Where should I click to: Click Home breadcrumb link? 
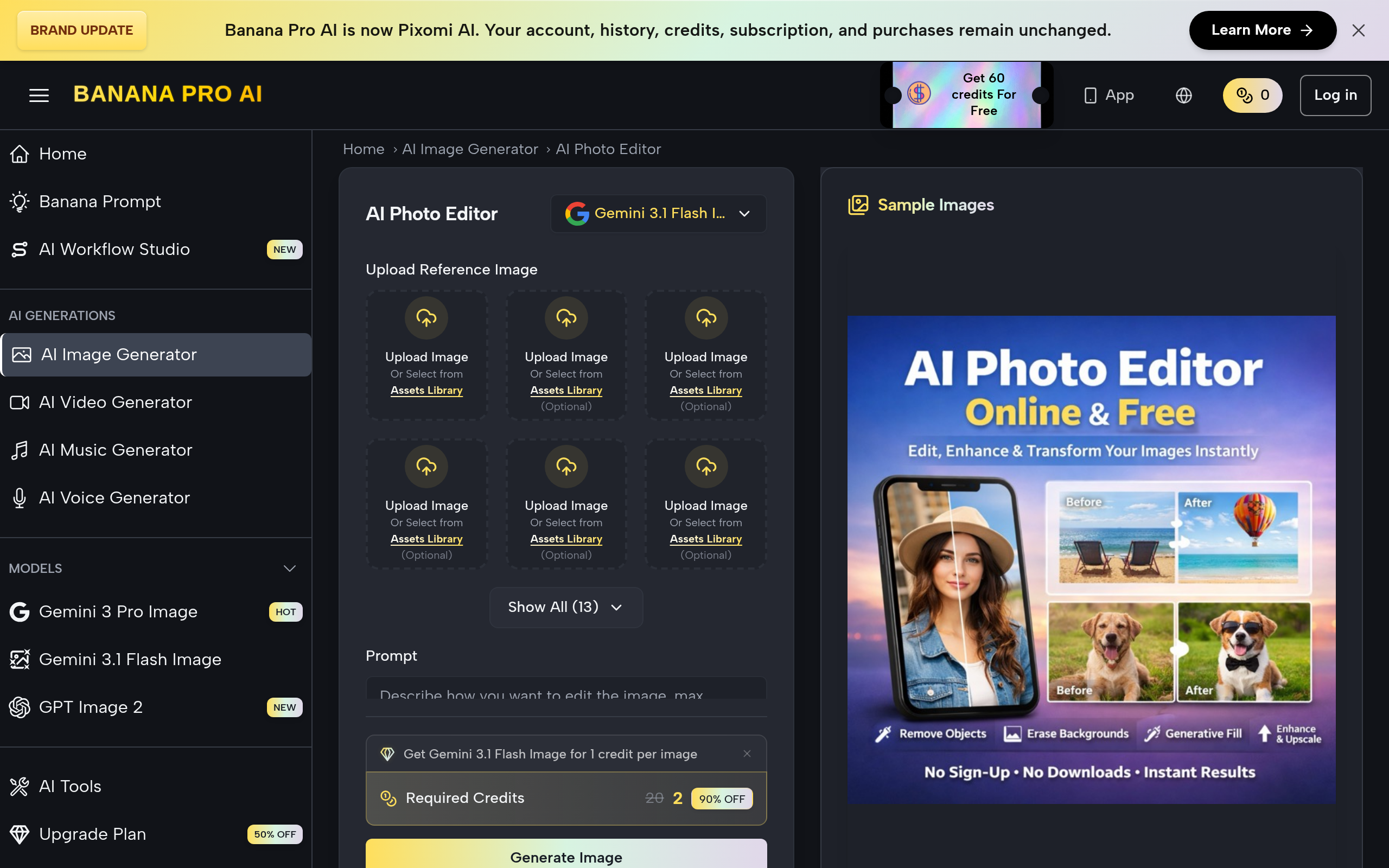364,149
